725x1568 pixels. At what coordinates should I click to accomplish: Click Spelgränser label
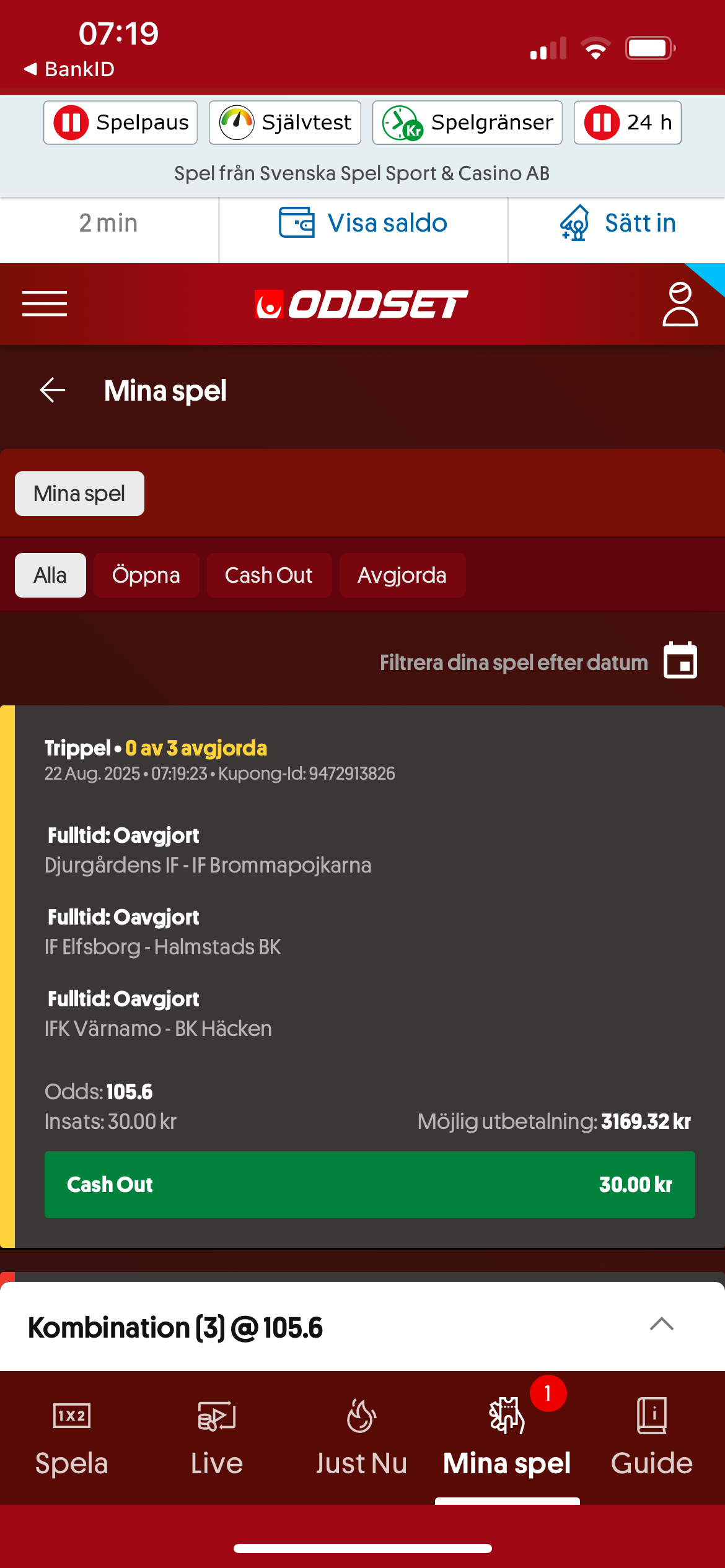point(492,123)
